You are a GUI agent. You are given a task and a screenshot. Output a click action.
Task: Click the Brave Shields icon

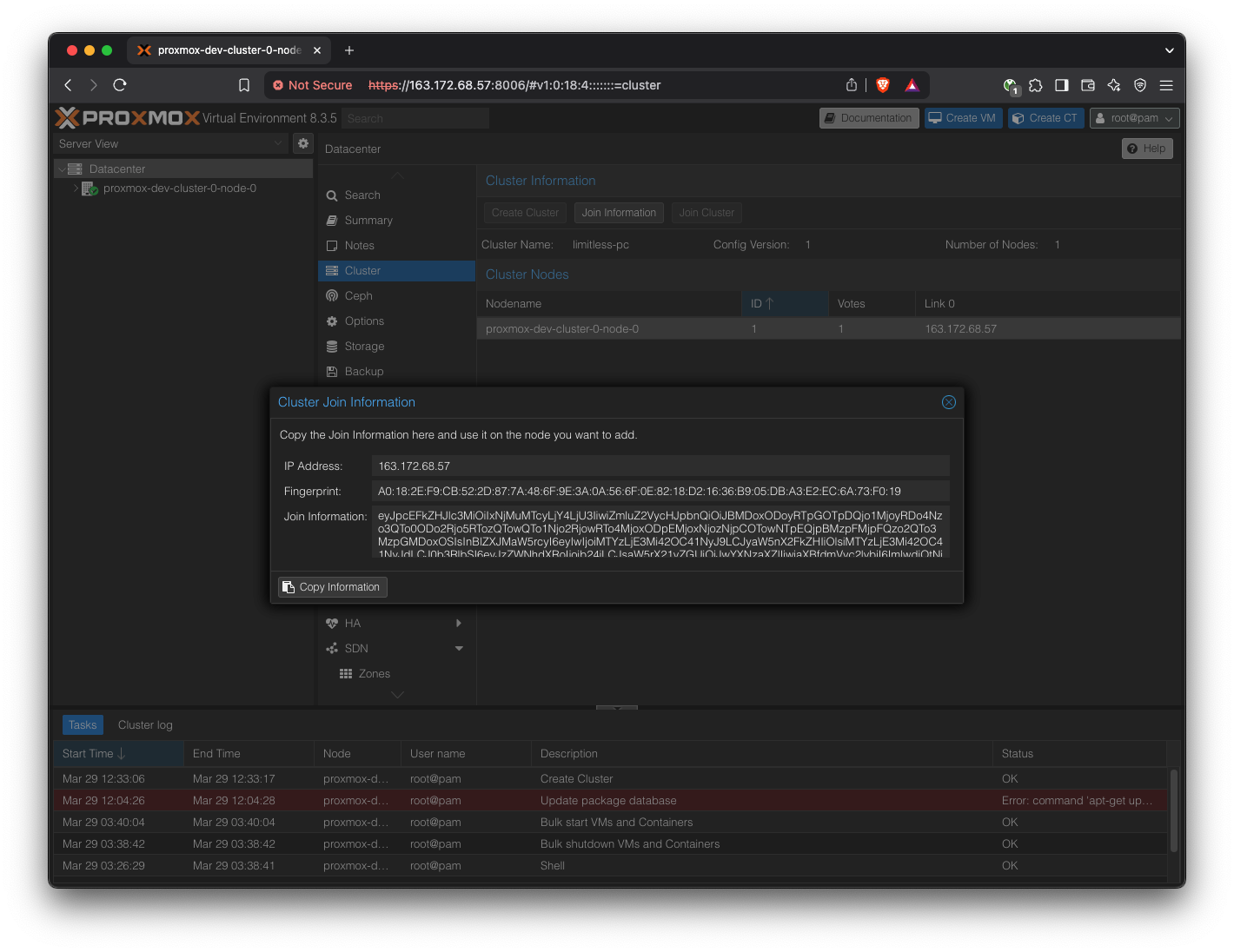pos(883,85)
